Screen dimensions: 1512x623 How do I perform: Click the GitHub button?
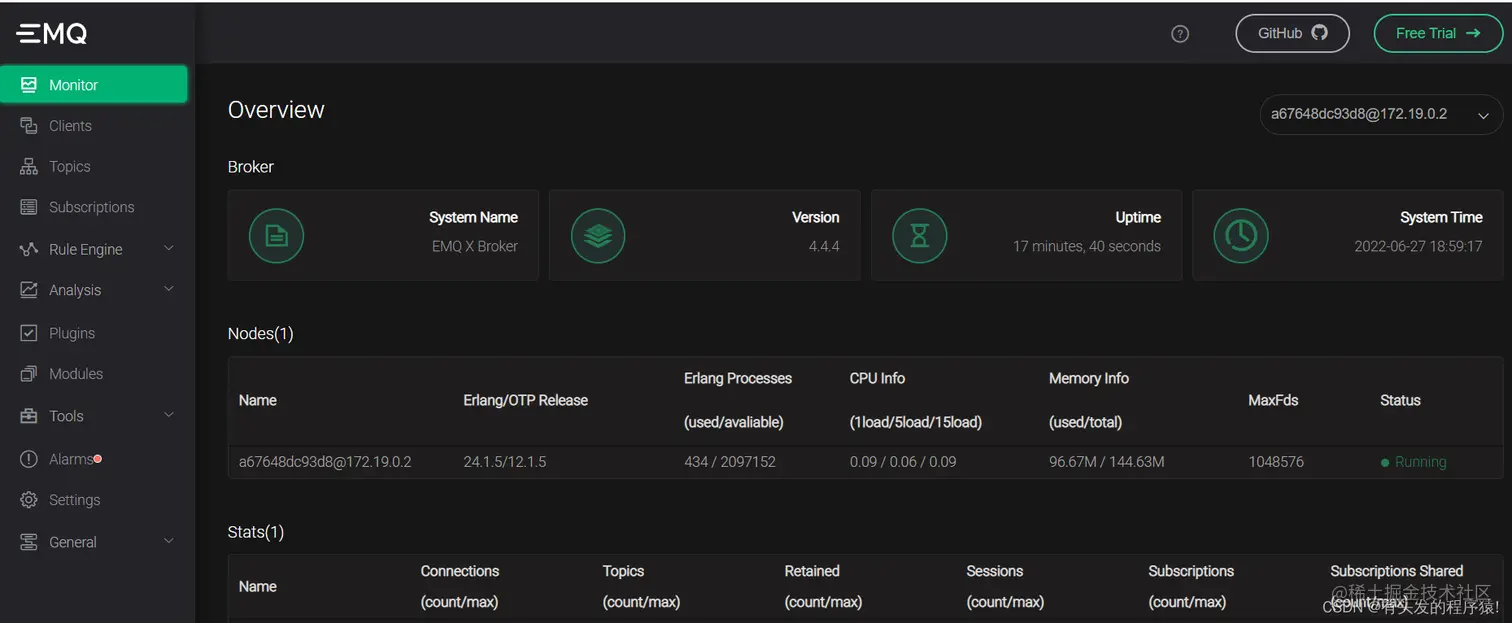[1292, 33]
